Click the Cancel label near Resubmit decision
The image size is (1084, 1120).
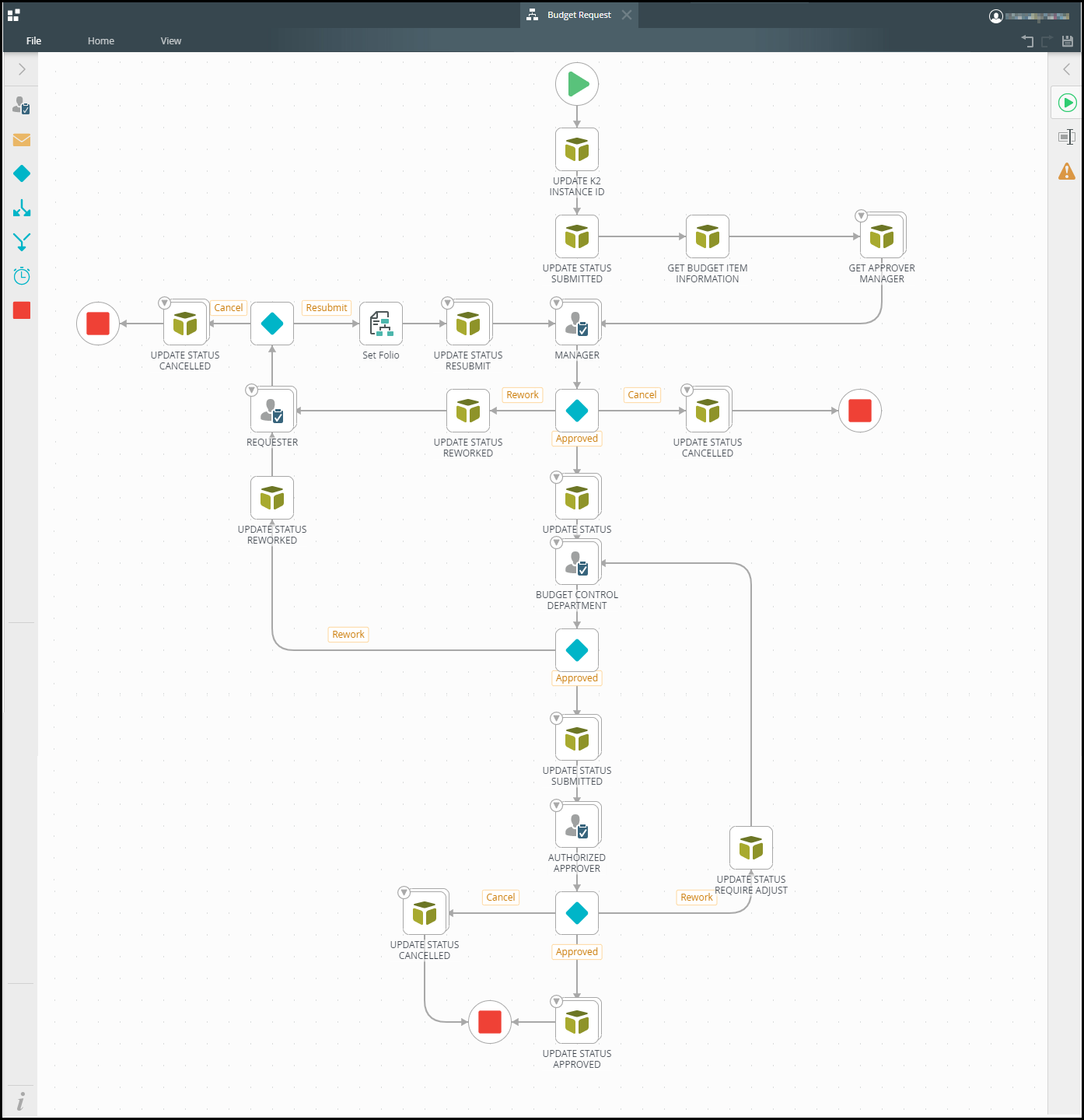point(229,308)
